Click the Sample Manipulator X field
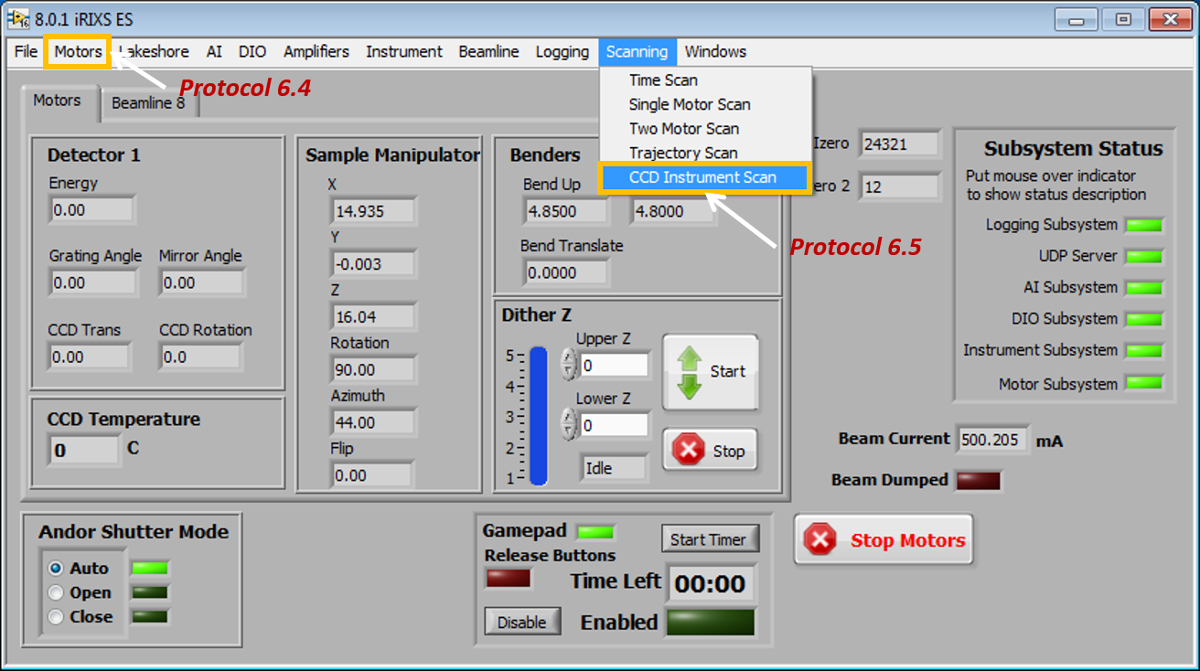The width and height of the screenshot is (1200, 671). coord(372,211)
